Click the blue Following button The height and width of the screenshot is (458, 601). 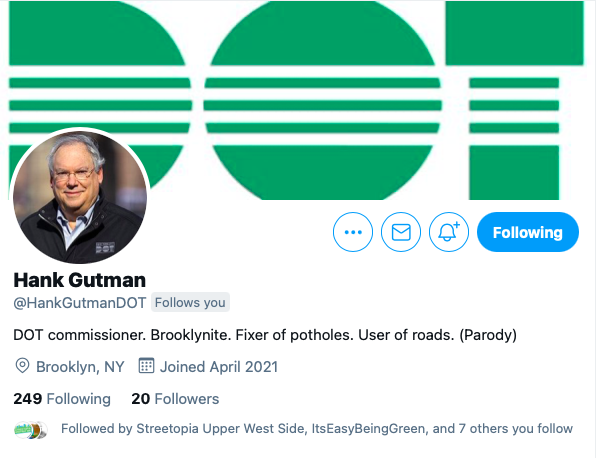(x=527, y=233)
